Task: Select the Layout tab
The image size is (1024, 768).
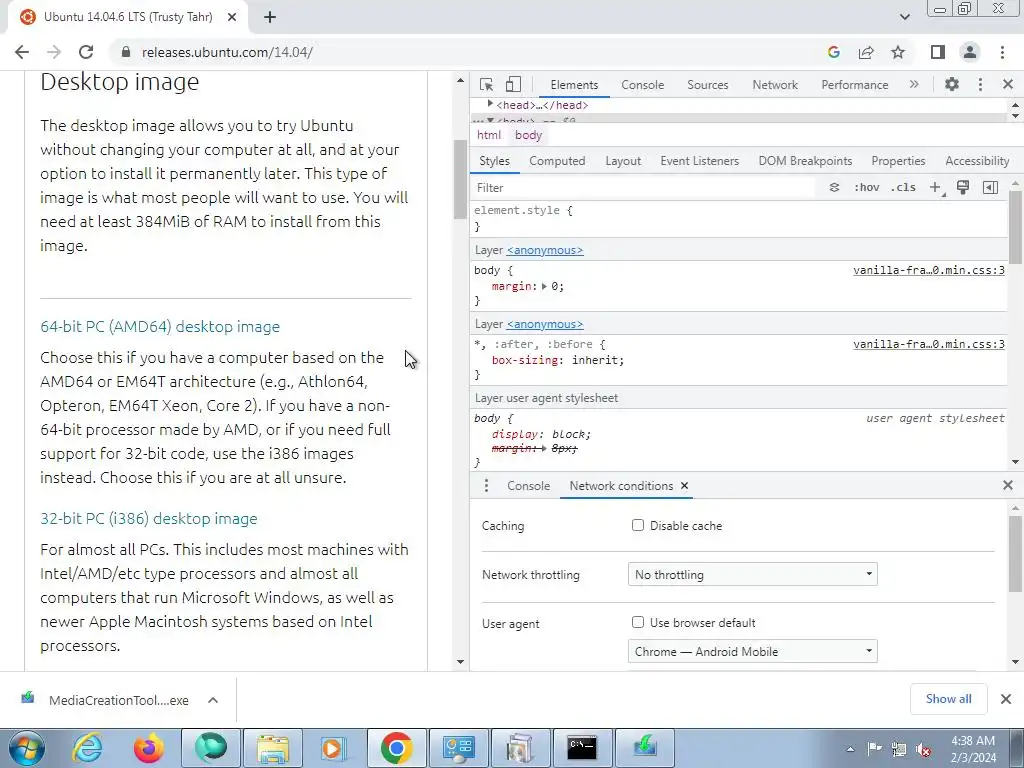Action: 623,161
